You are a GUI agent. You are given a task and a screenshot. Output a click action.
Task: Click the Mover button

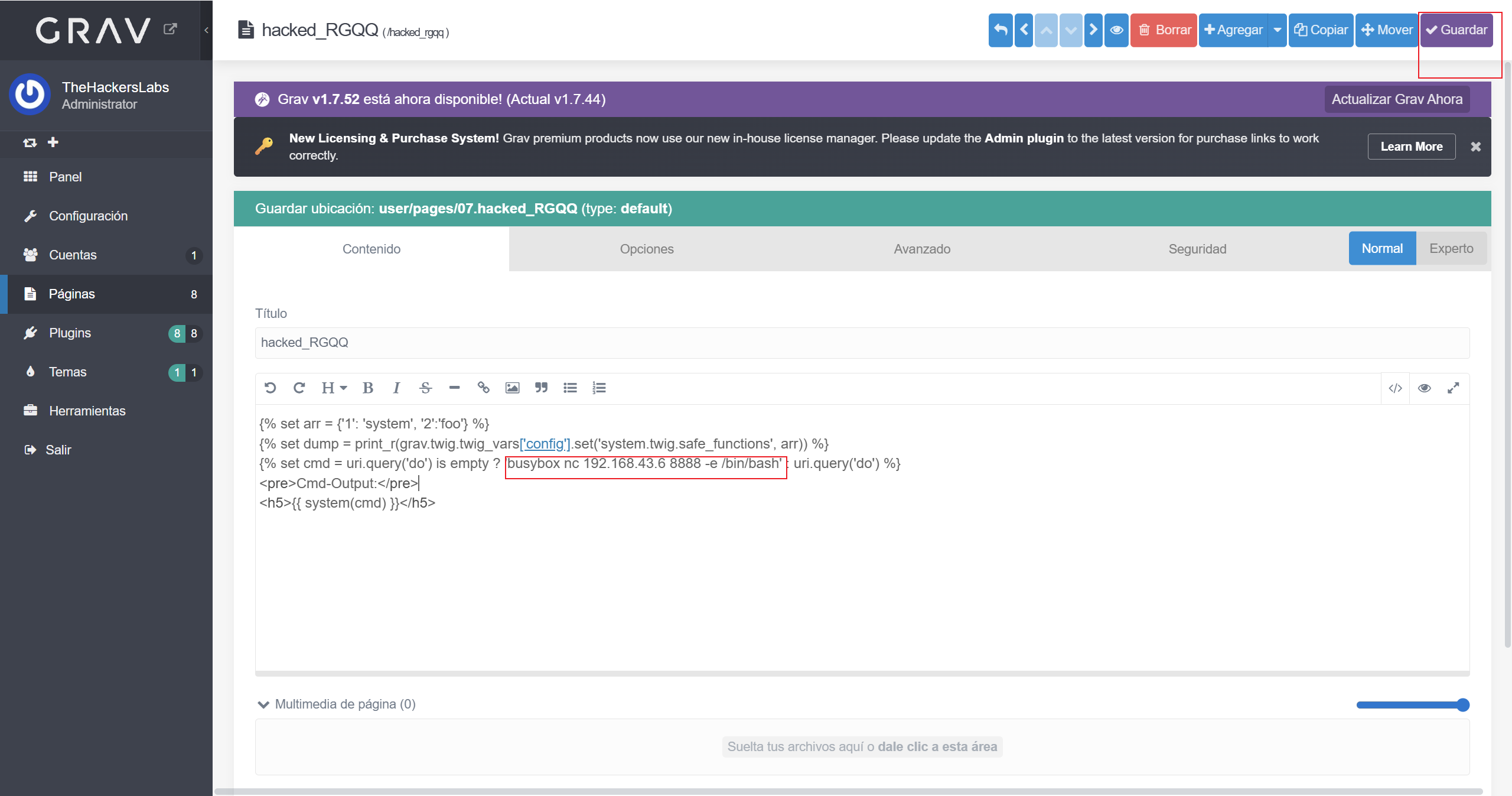(x=1387, y=30)
